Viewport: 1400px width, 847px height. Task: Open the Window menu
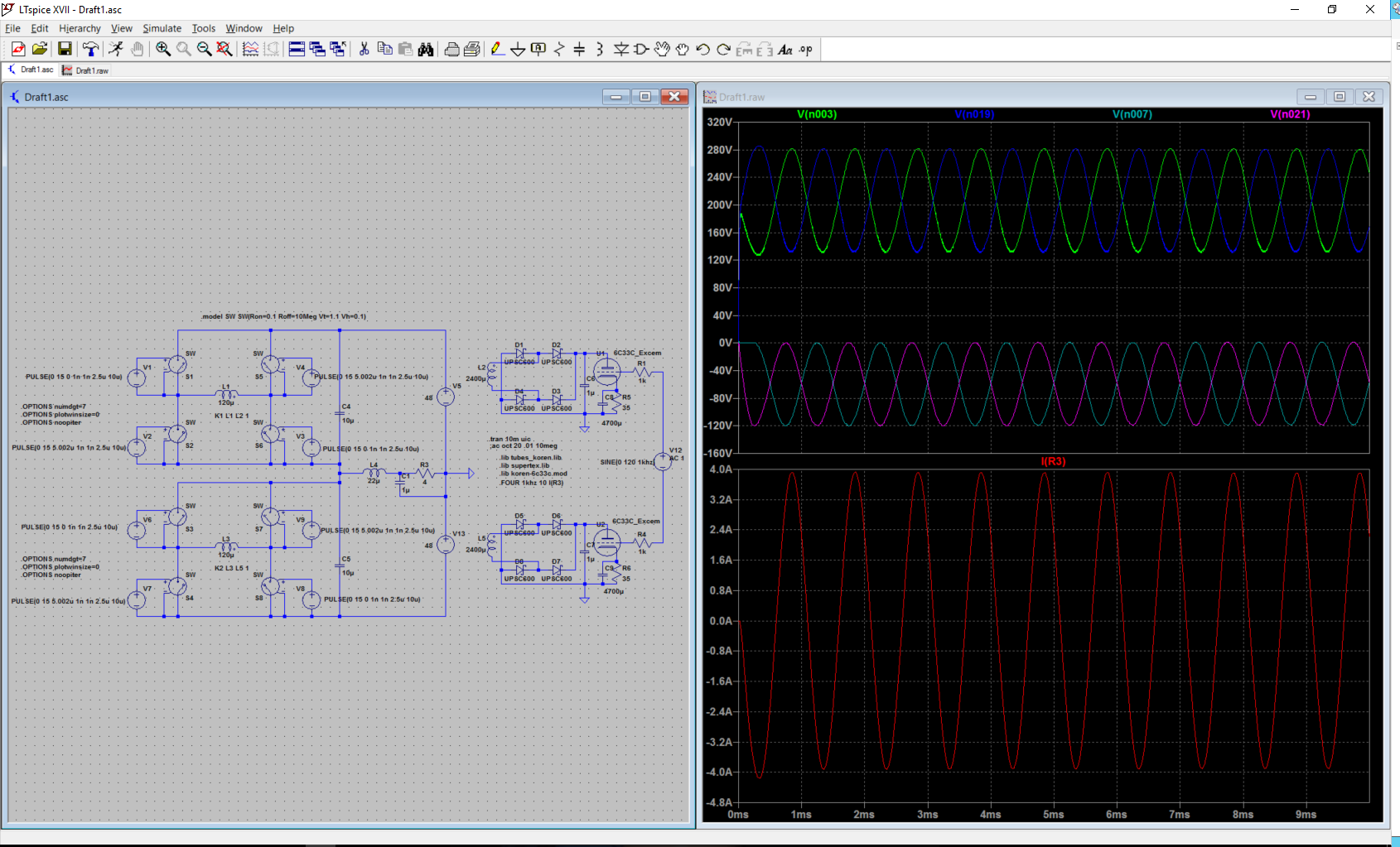pyautogui.click(x=244, y=28)
